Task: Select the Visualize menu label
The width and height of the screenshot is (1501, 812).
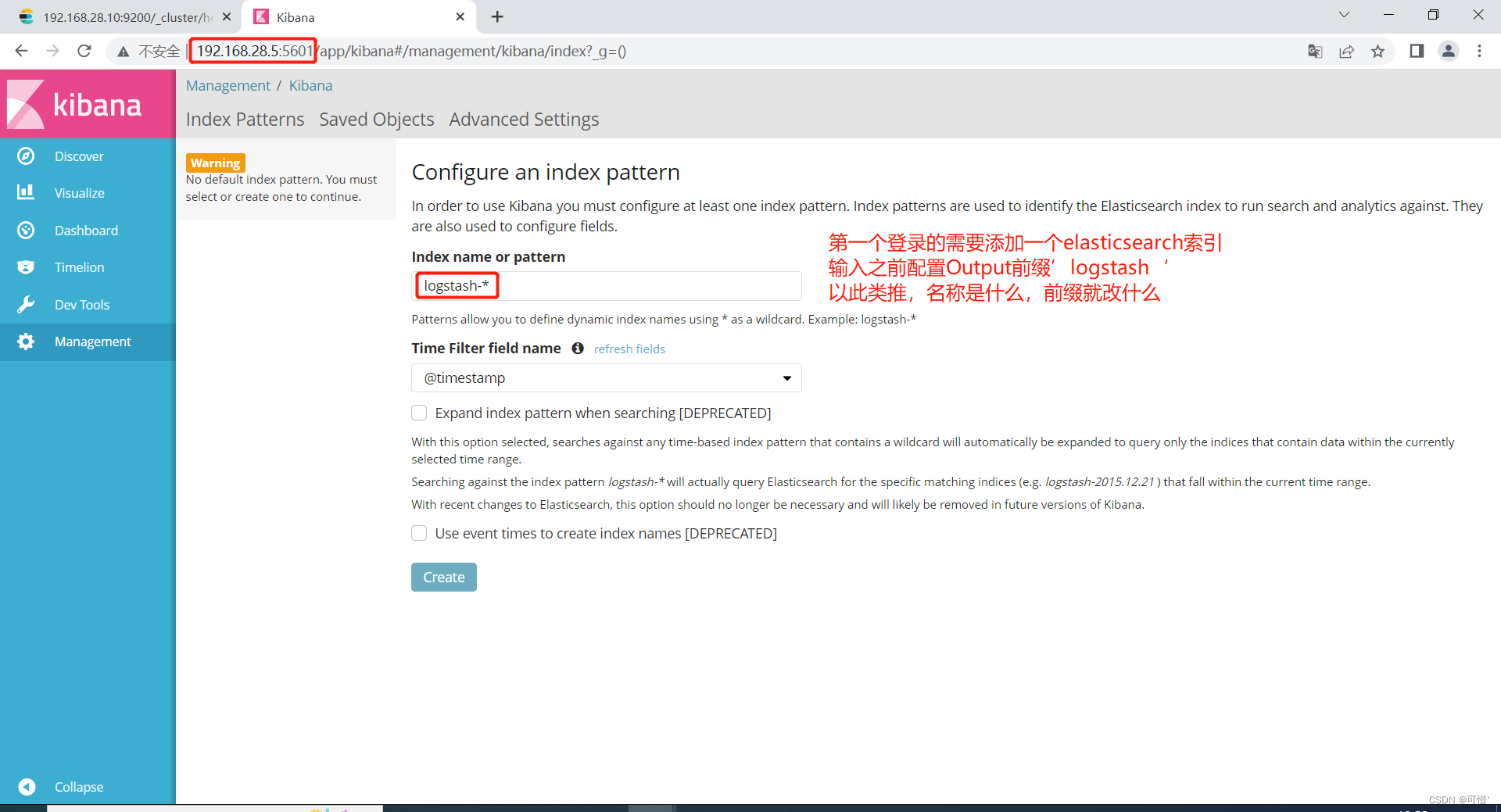Action: tap(80, 193)
